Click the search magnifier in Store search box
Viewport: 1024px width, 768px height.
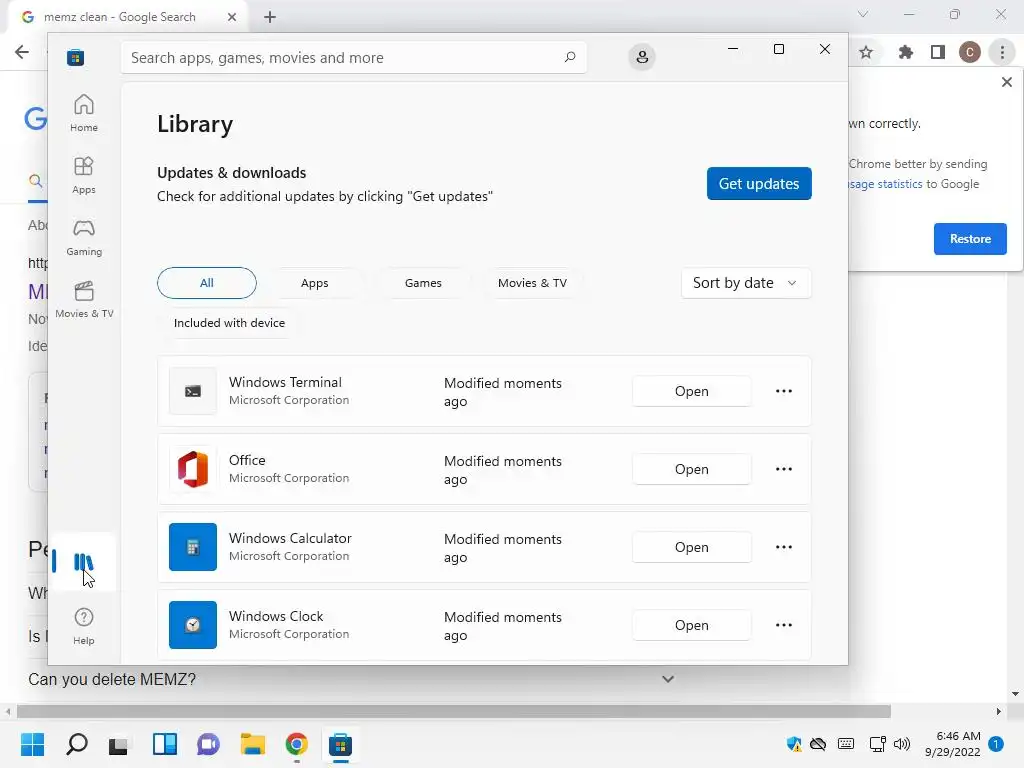click(x=569, y=57)
